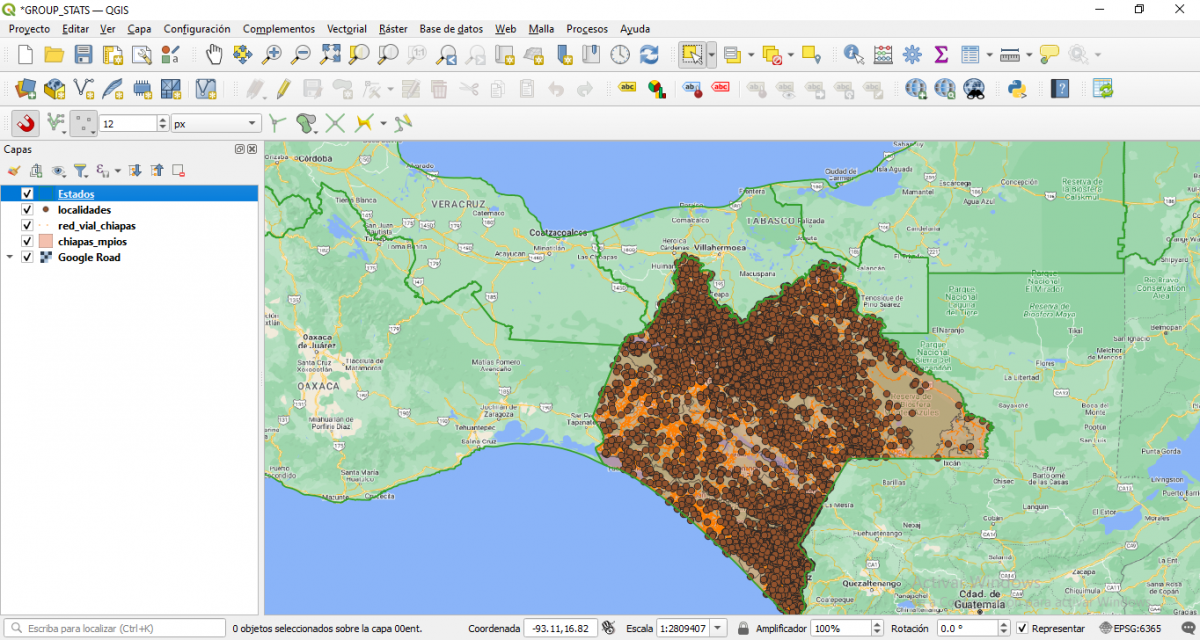1200x640 pixels.
Task: Open the Processing Toolbox gear icon
Action: (x=911, y=54)
